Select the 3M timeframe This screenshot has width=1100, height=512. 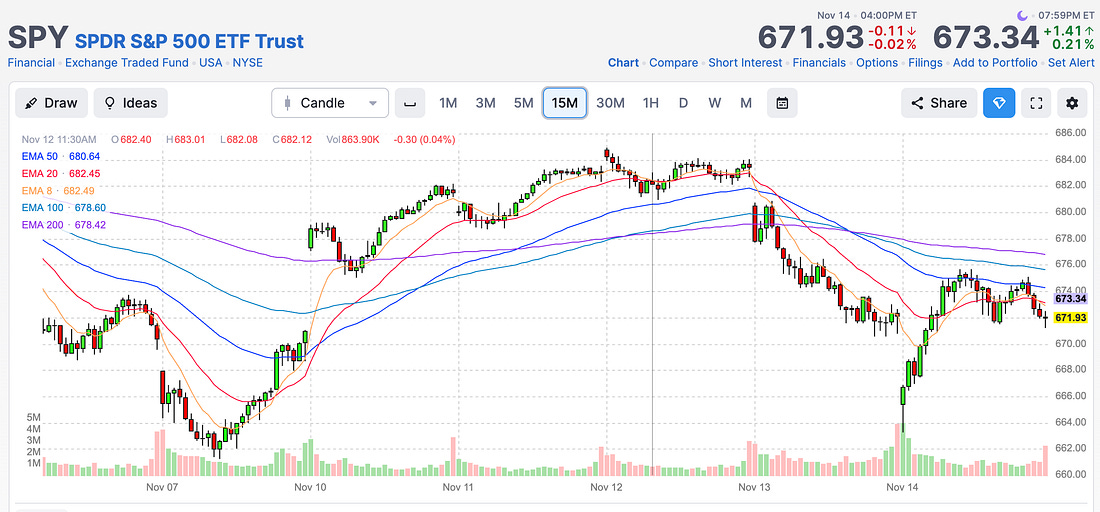coord(485,103)
